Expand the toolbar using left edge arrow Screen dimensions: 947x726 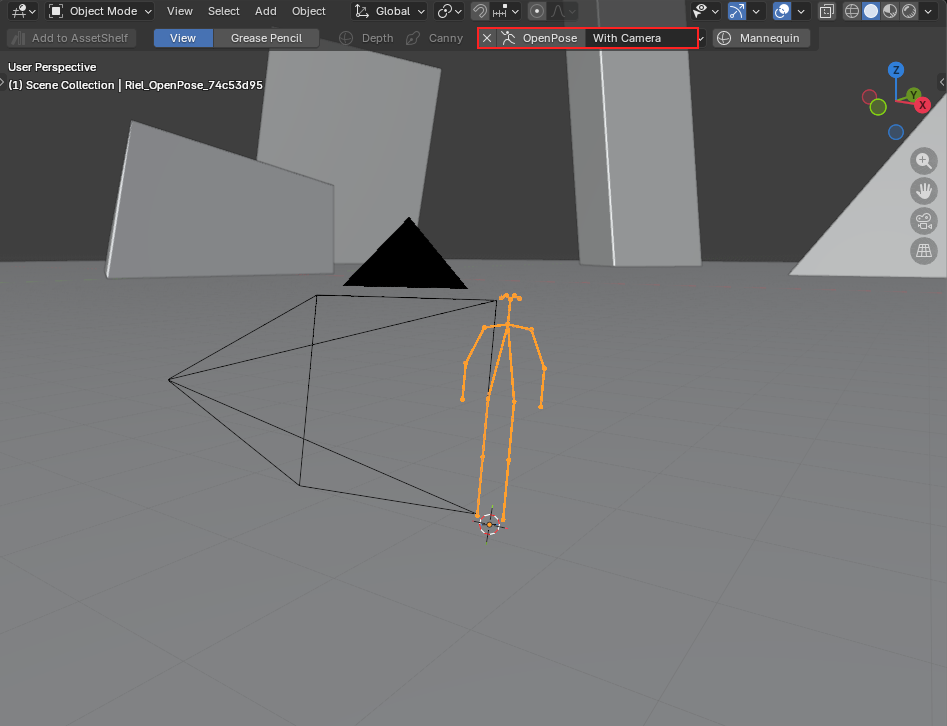coord(3,82)
